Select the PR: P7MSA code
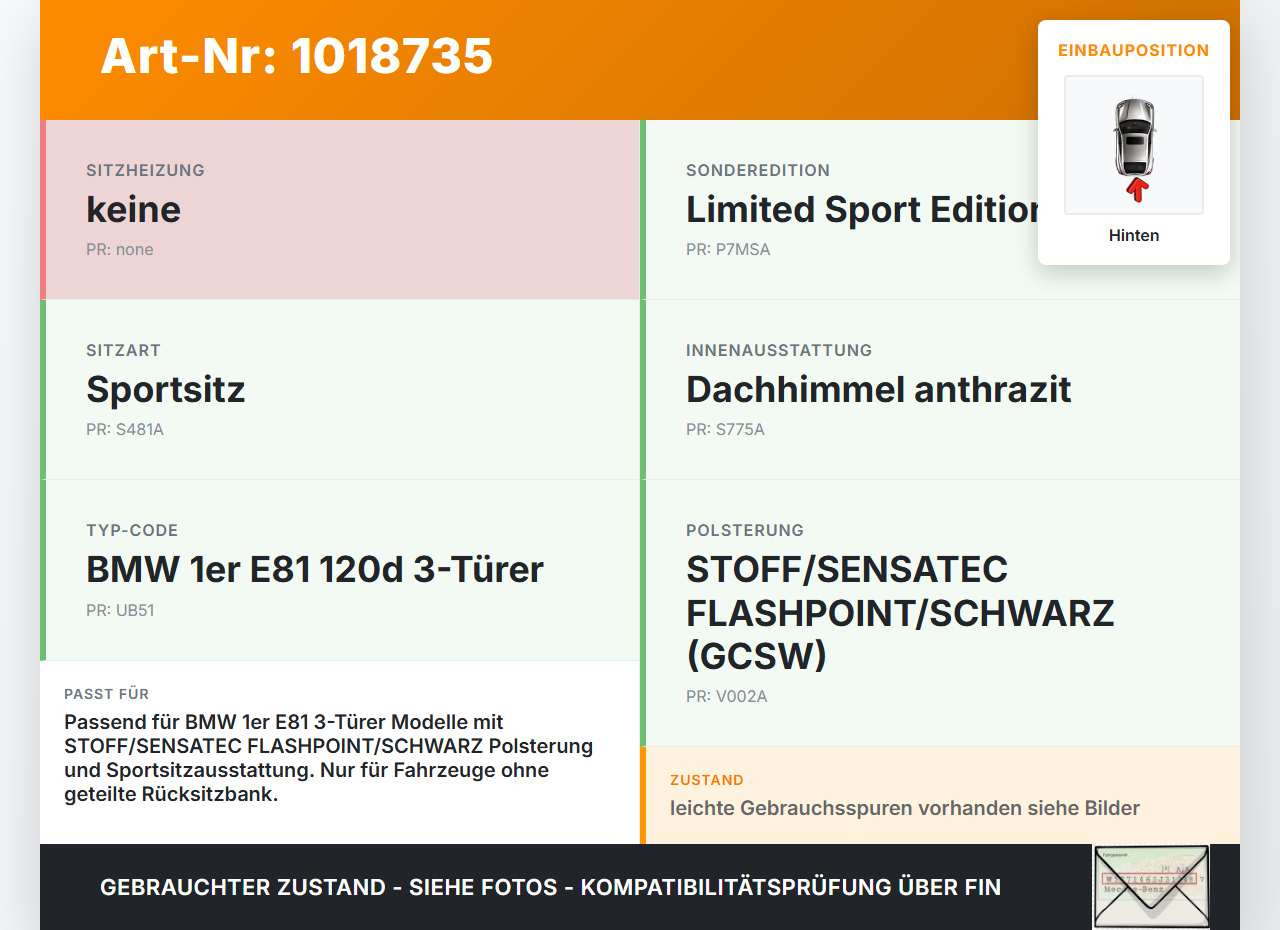 pyautogui.click(x=728, y=250)
